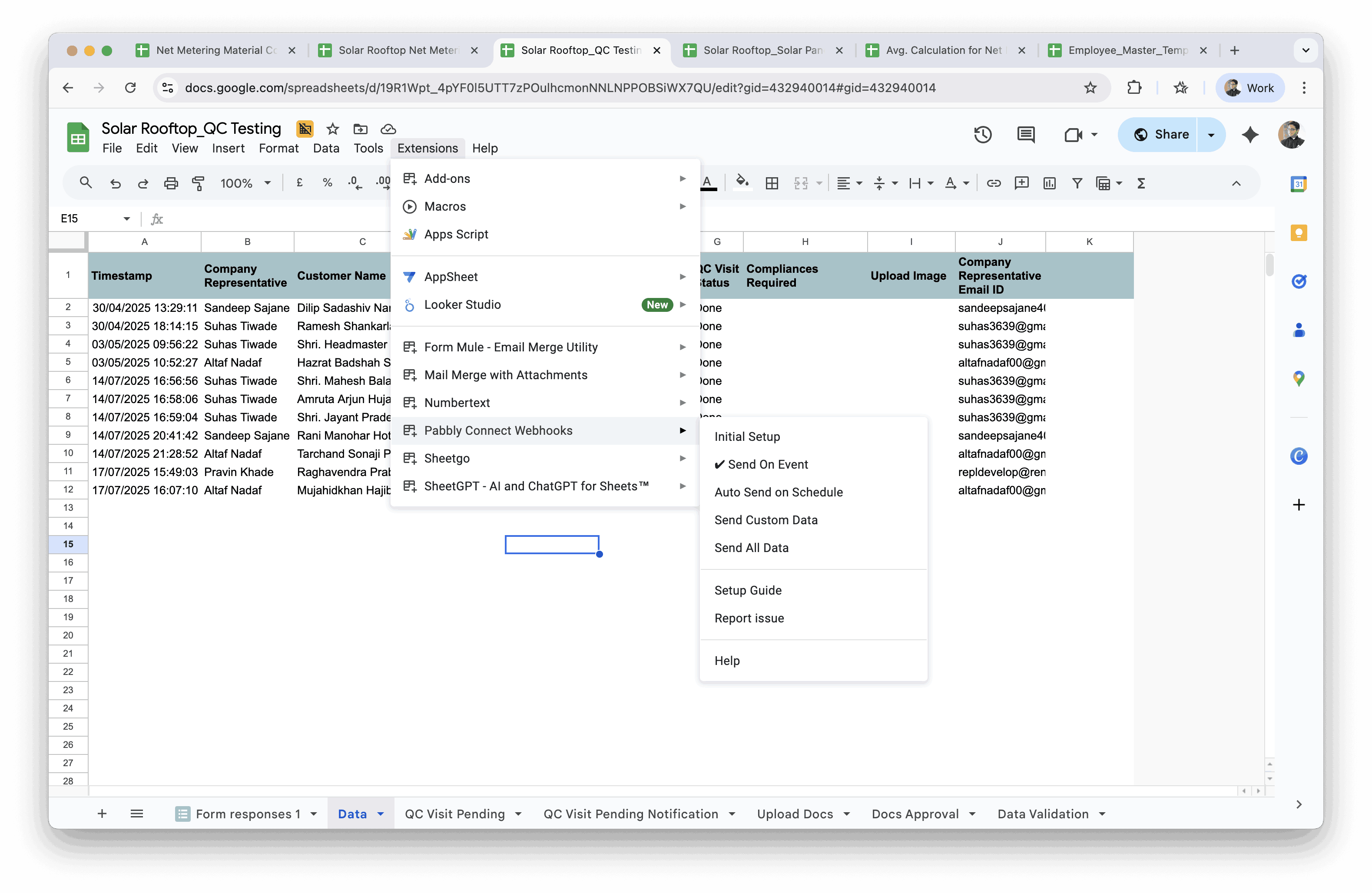Open the Name box dropdown
Screen dimensions: 1372x893
click(126, 218)
